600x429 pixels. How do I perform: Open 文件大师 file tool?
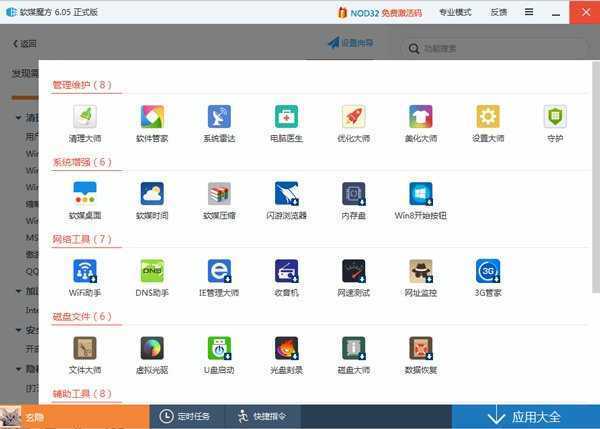point(85,348)
